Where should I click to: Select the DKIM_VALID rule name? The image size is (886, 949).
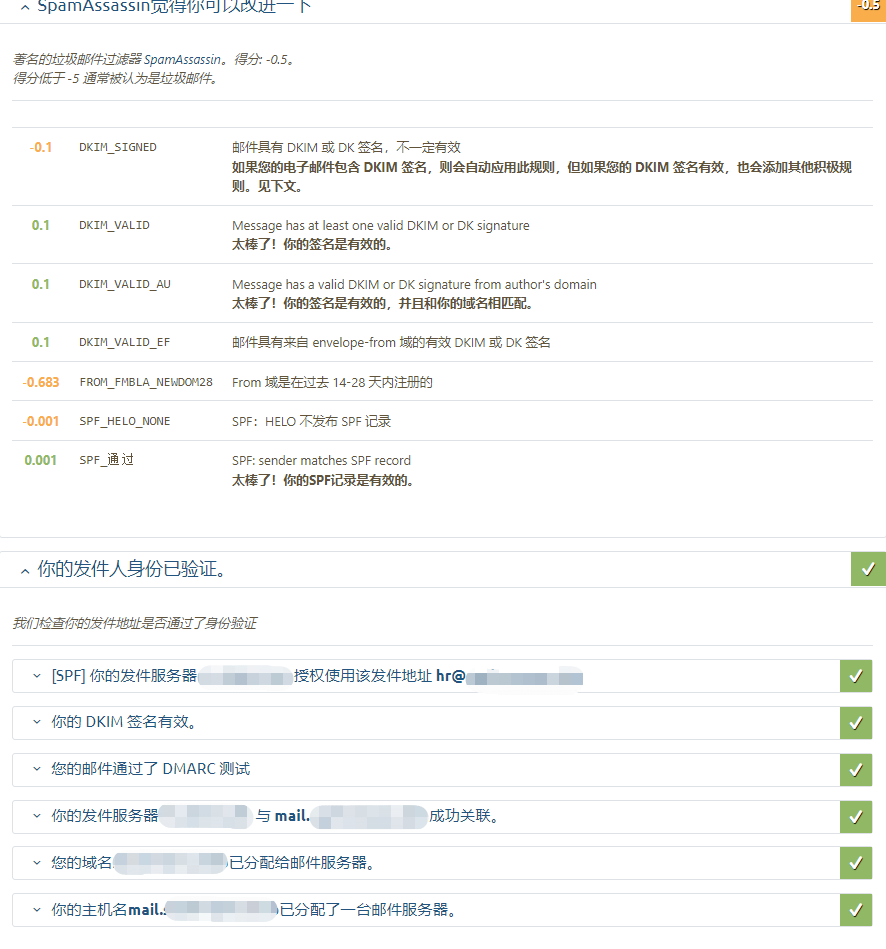tap(114, 225)
